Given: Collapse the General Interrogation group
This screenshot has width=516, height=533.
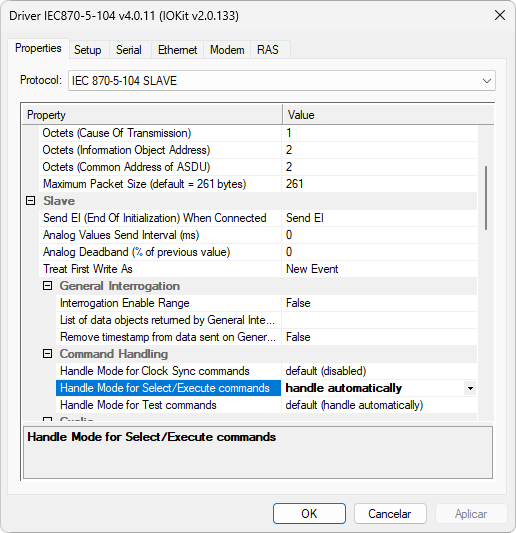Looking at the screenshot, I should point(48,286).
